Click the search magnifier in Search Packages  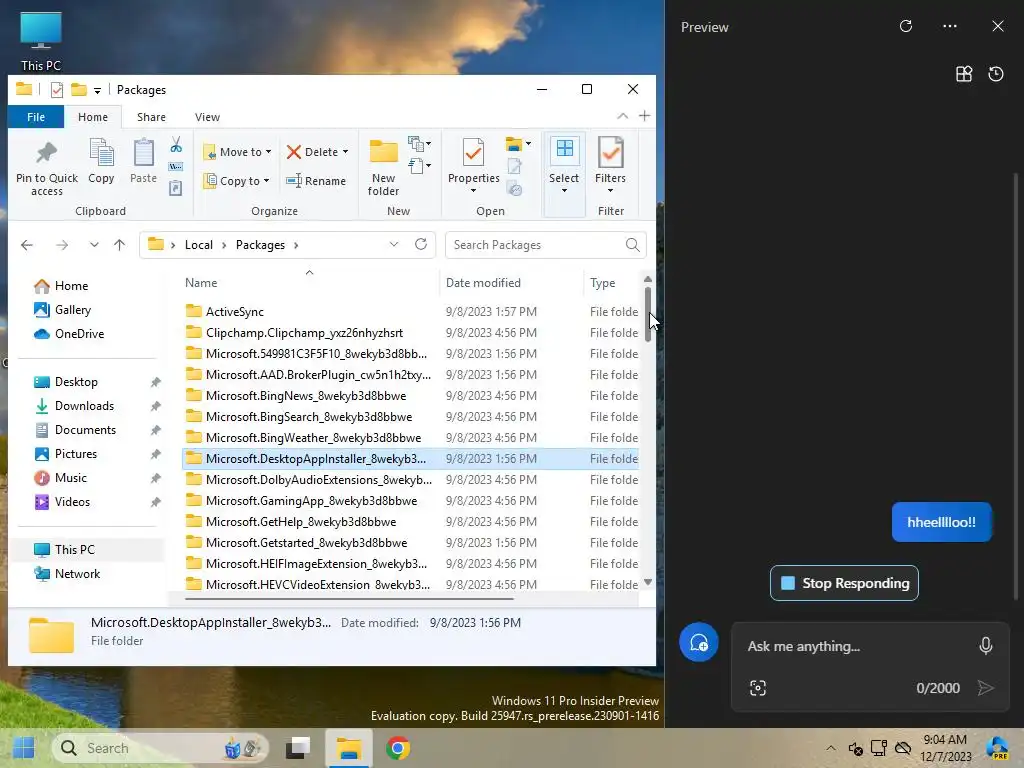coord(632,245)
